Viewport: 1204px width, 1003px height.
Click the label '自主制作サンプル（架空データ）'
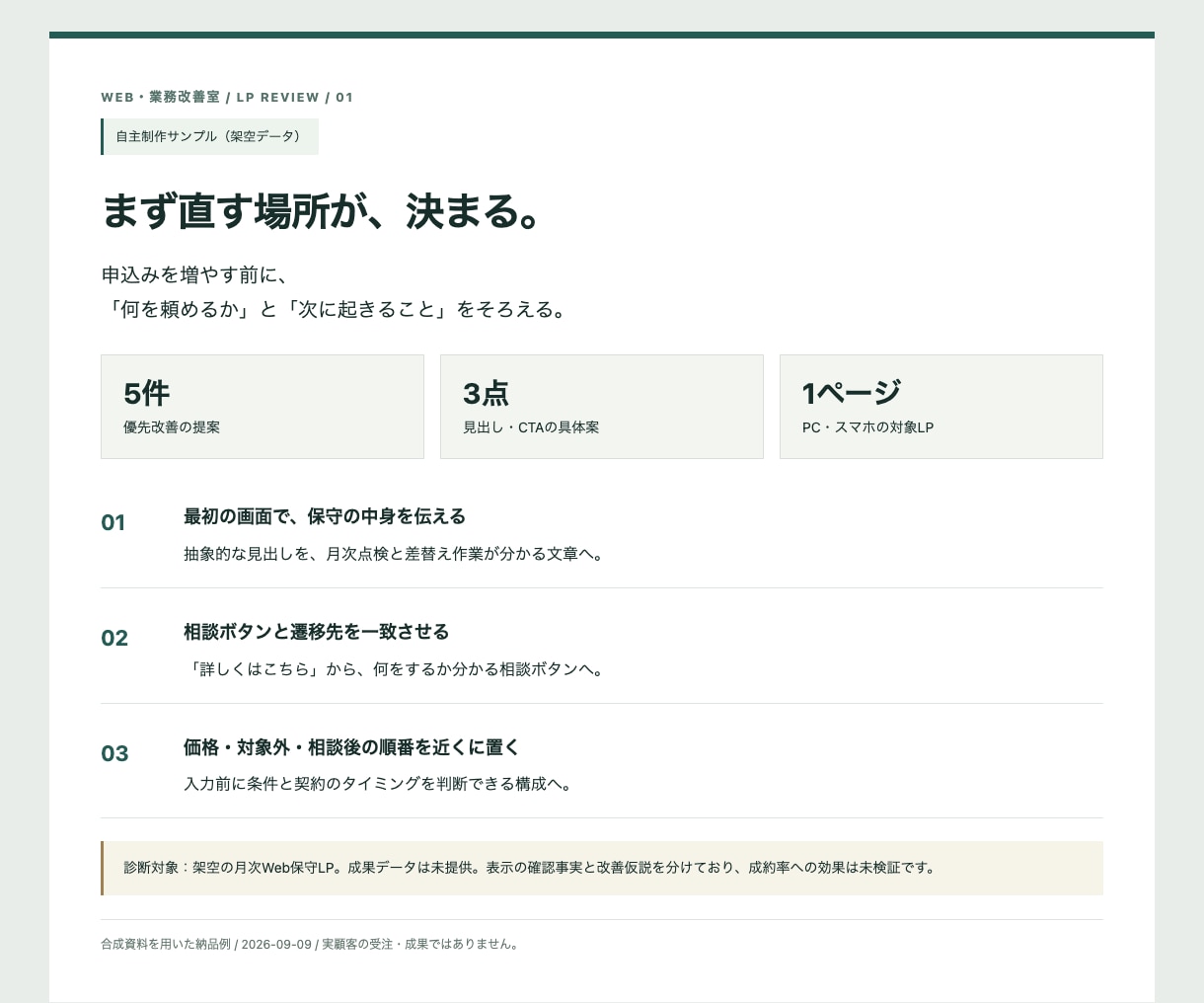(209, 136)
